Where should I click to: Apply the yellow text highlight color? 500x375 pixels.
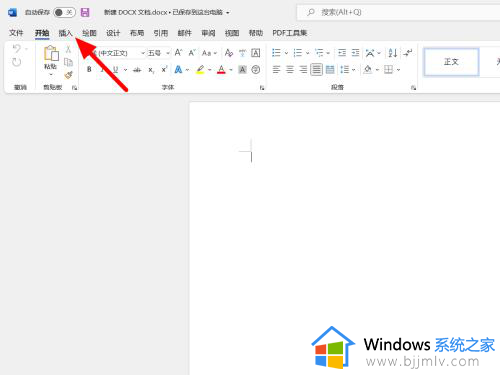[200, 70]
